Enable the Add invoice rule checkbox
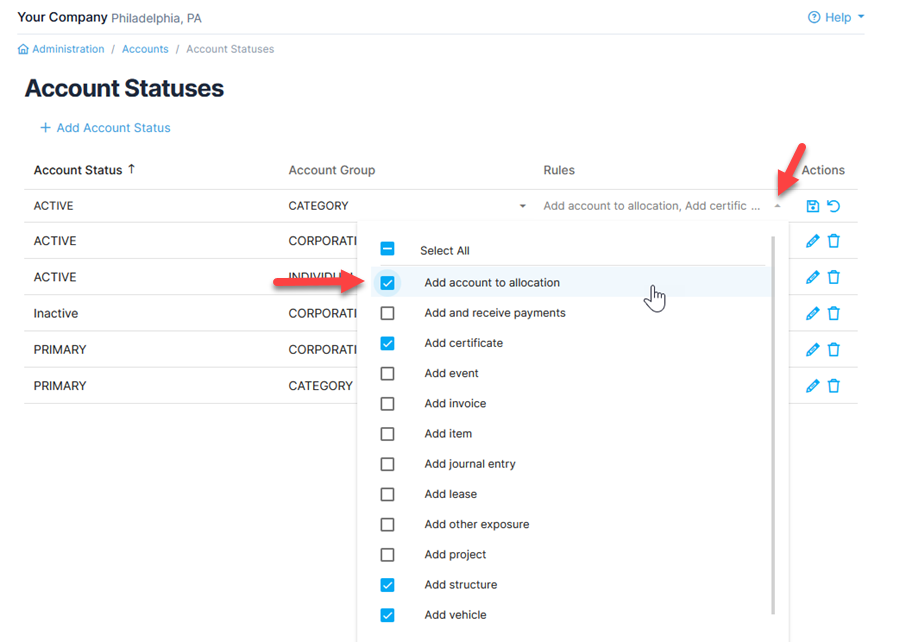Image resolution: width=900 pixels, height=642 pixels. pos(388,404)
